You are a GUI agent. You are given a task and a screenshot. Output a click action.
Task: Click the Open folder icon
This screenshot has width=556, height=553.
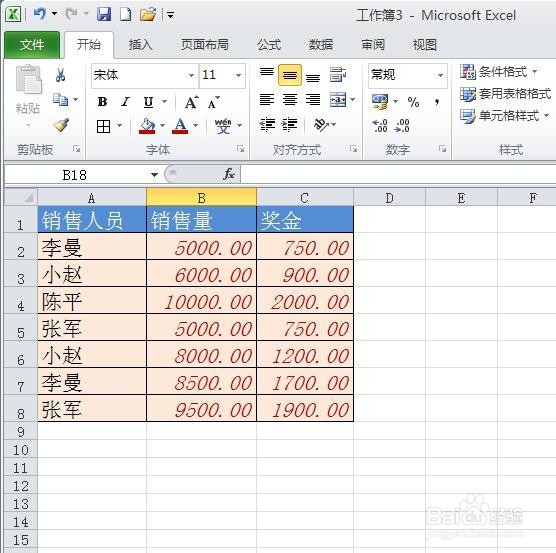148,15
